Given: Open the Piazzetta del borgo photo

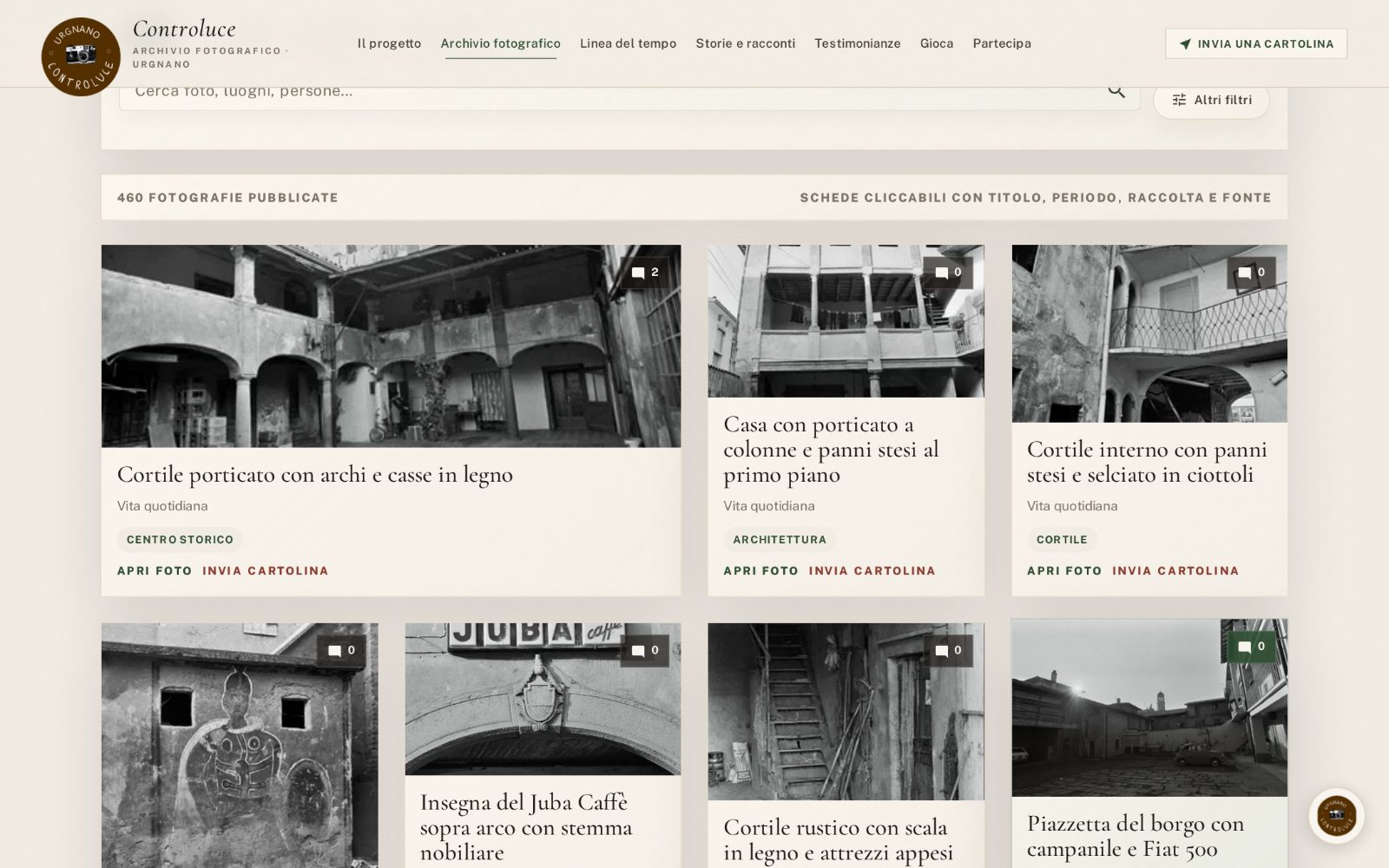Looking at the screenshot, I should coord(1149,707).
